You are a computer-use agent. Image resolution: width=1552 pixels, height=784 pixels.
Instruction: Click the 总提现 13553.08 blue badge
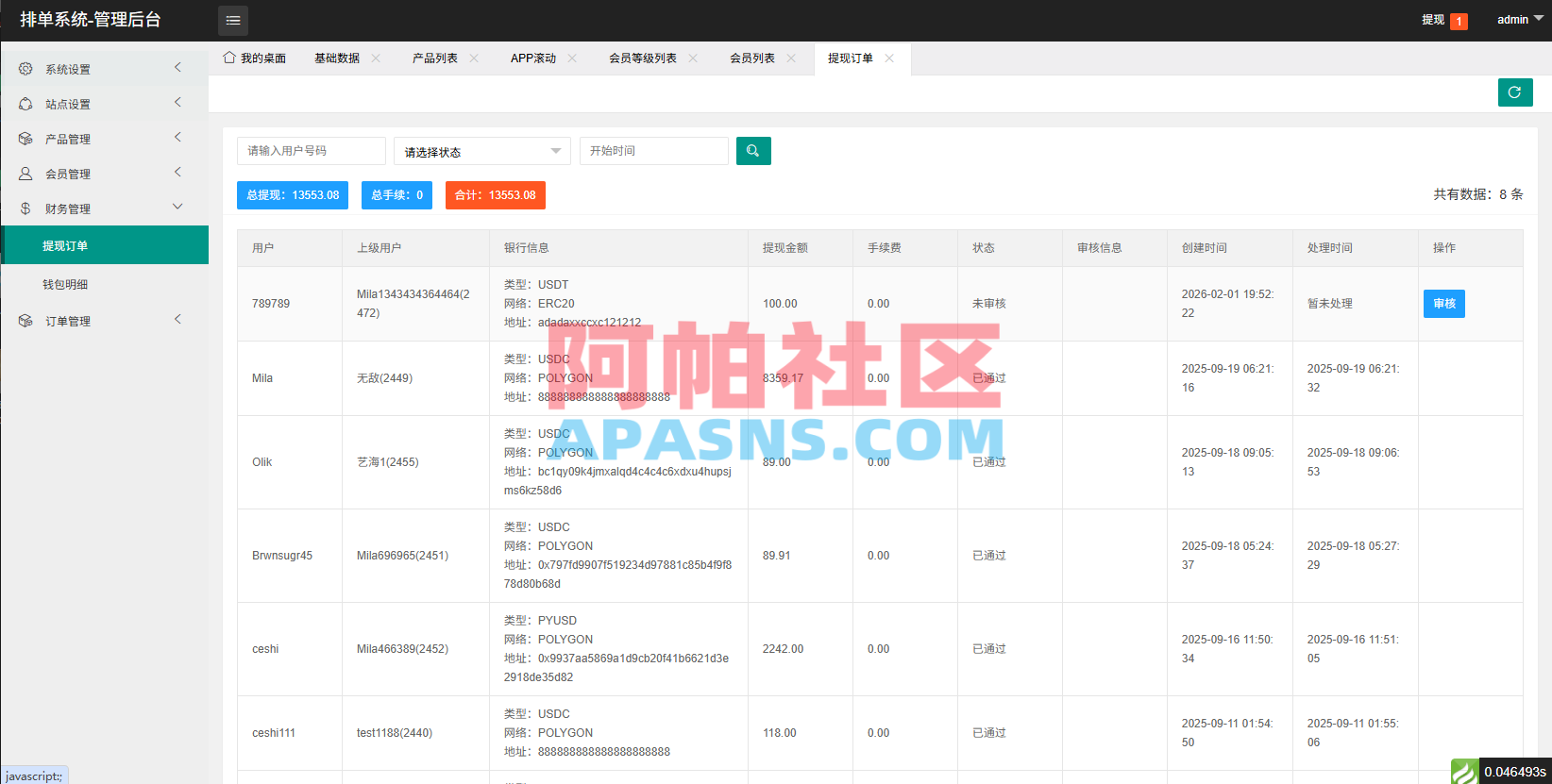293,195
